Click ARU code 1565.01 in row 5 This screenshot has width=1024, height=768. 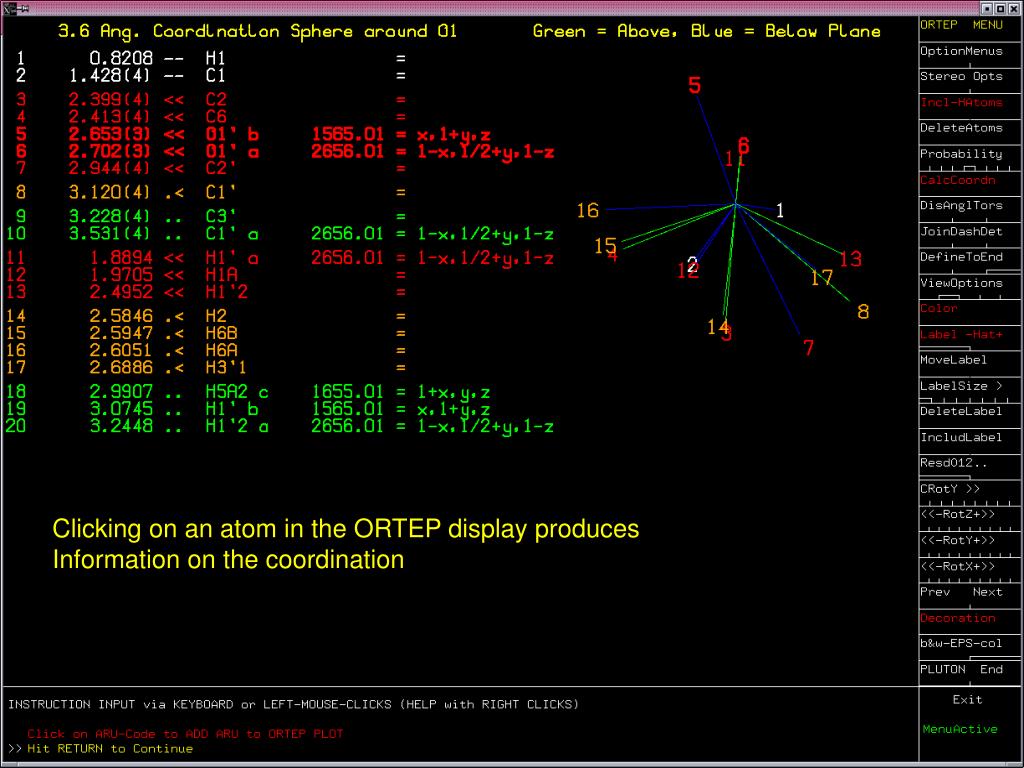pos(347,135)
